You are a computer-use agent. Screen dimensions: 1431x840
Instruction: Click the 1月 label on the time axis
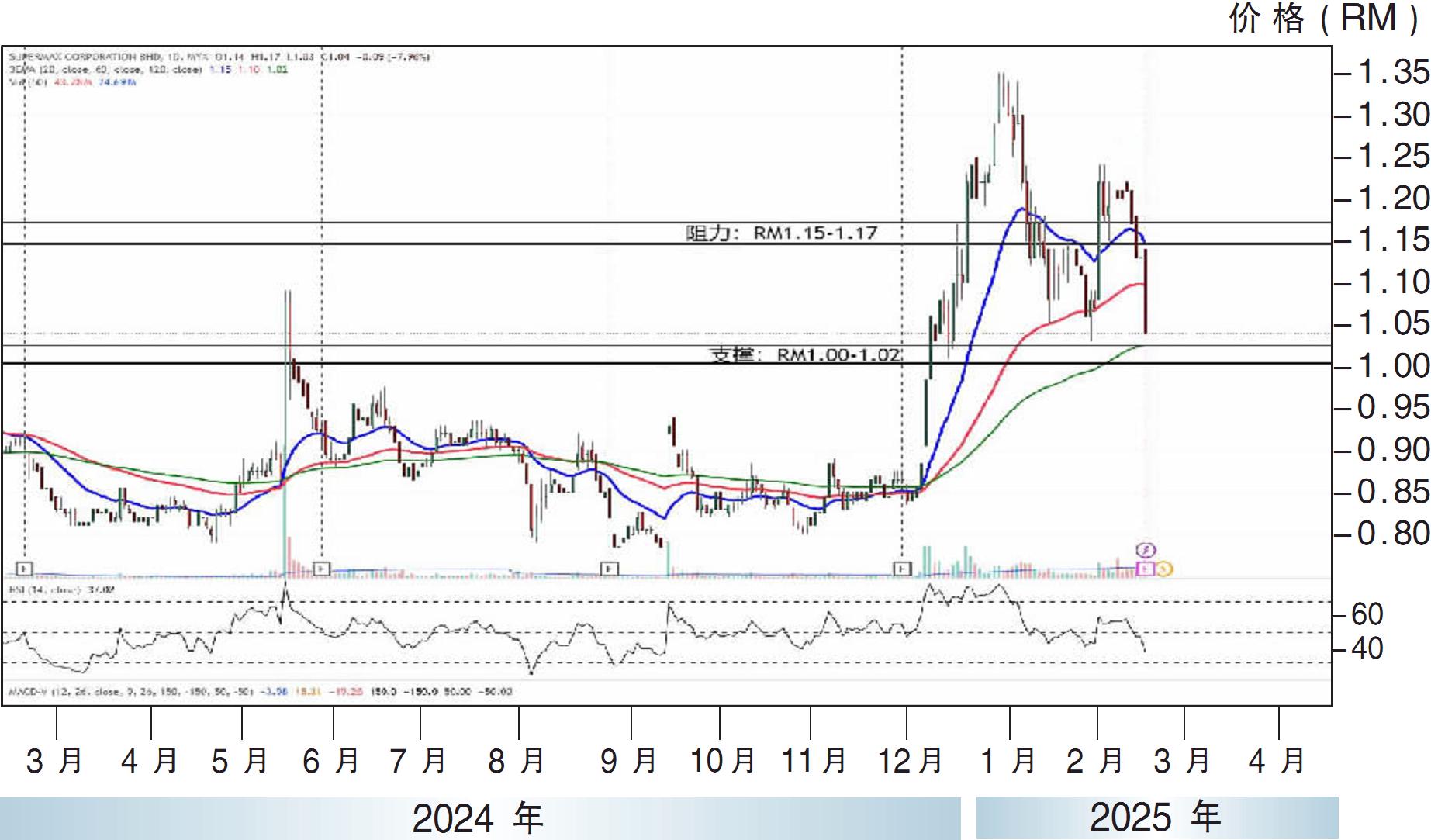click(x=1008, y=762)
